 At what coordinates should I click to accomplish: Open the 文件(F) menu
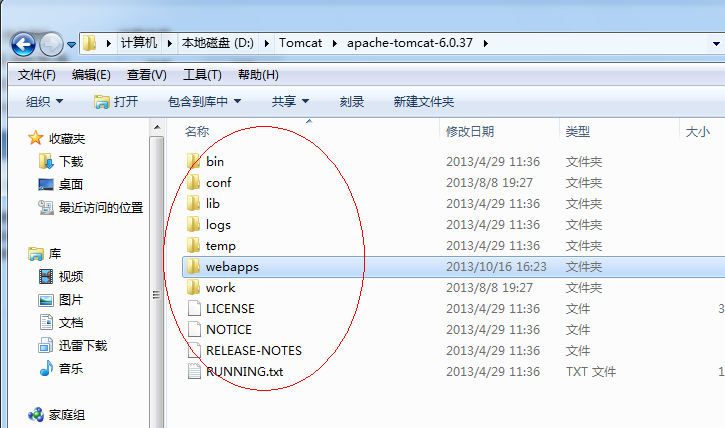pyautogui.click(x=37, y=75)
